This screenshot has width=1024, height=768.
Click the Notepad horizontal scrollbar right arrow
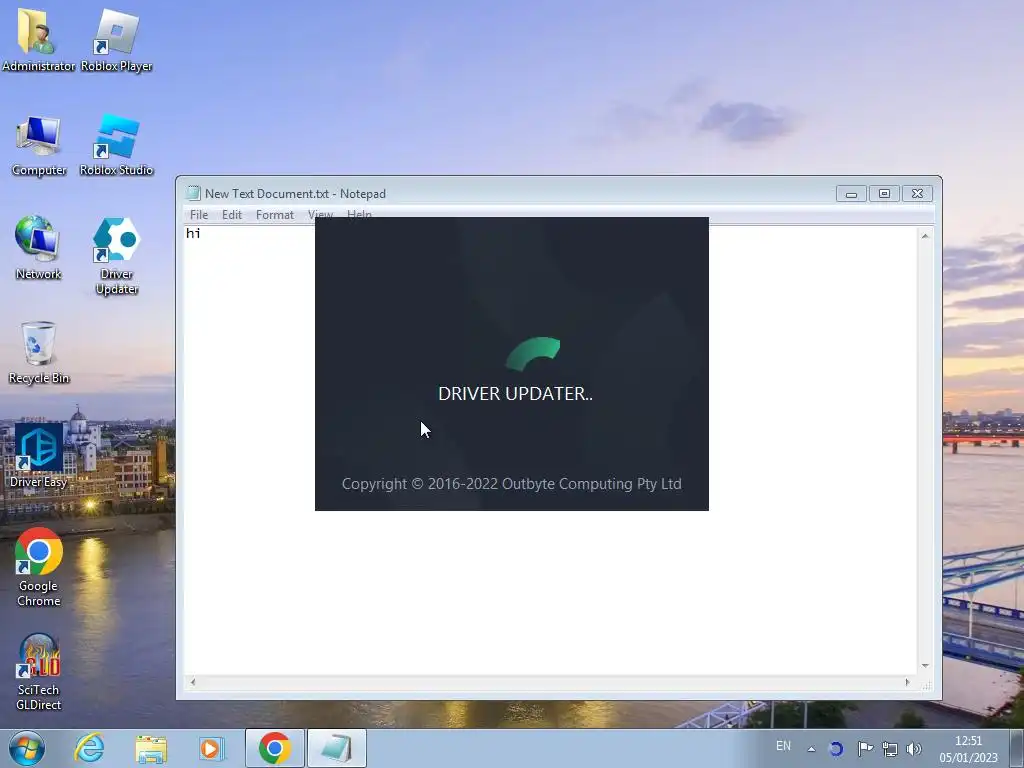(907, 682)
